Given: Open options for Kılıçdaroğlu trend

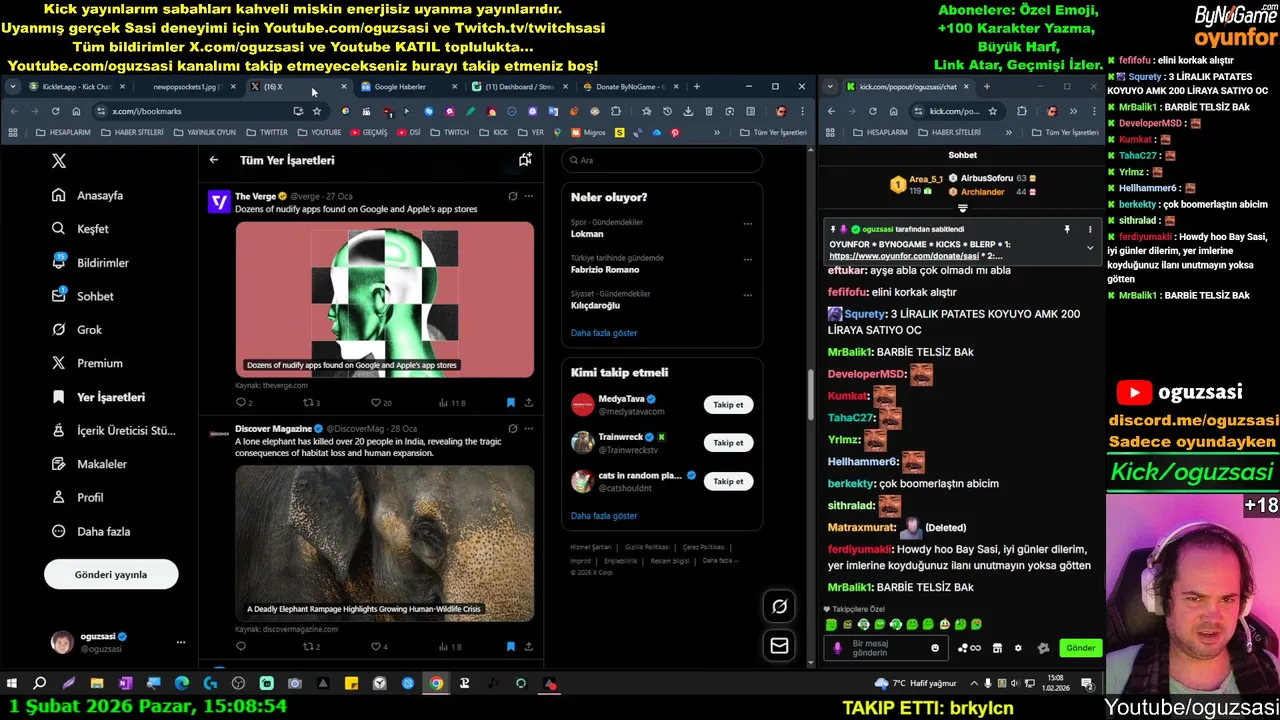Looking at the screenshot, I should tap(747, 295).
